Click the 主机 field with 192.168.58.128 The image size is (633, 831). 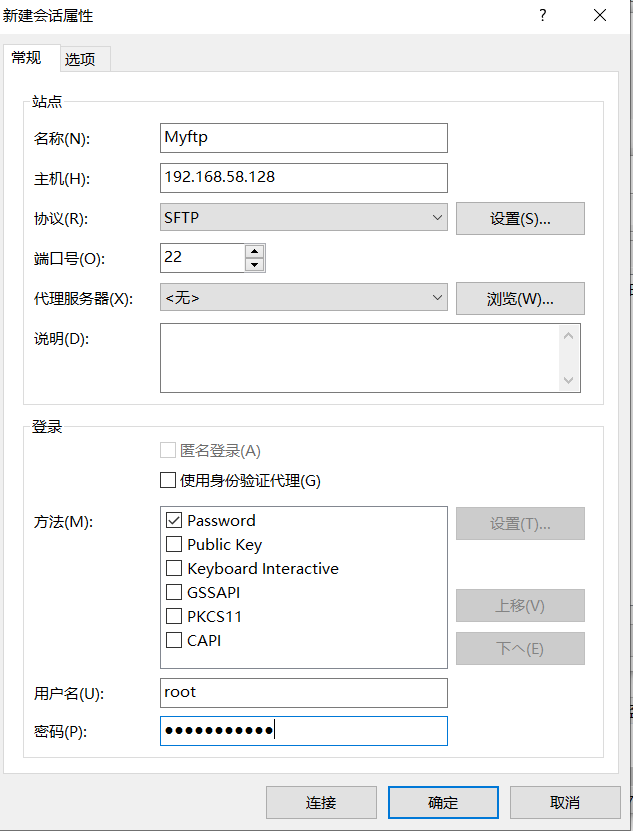[x=304, y=178]
